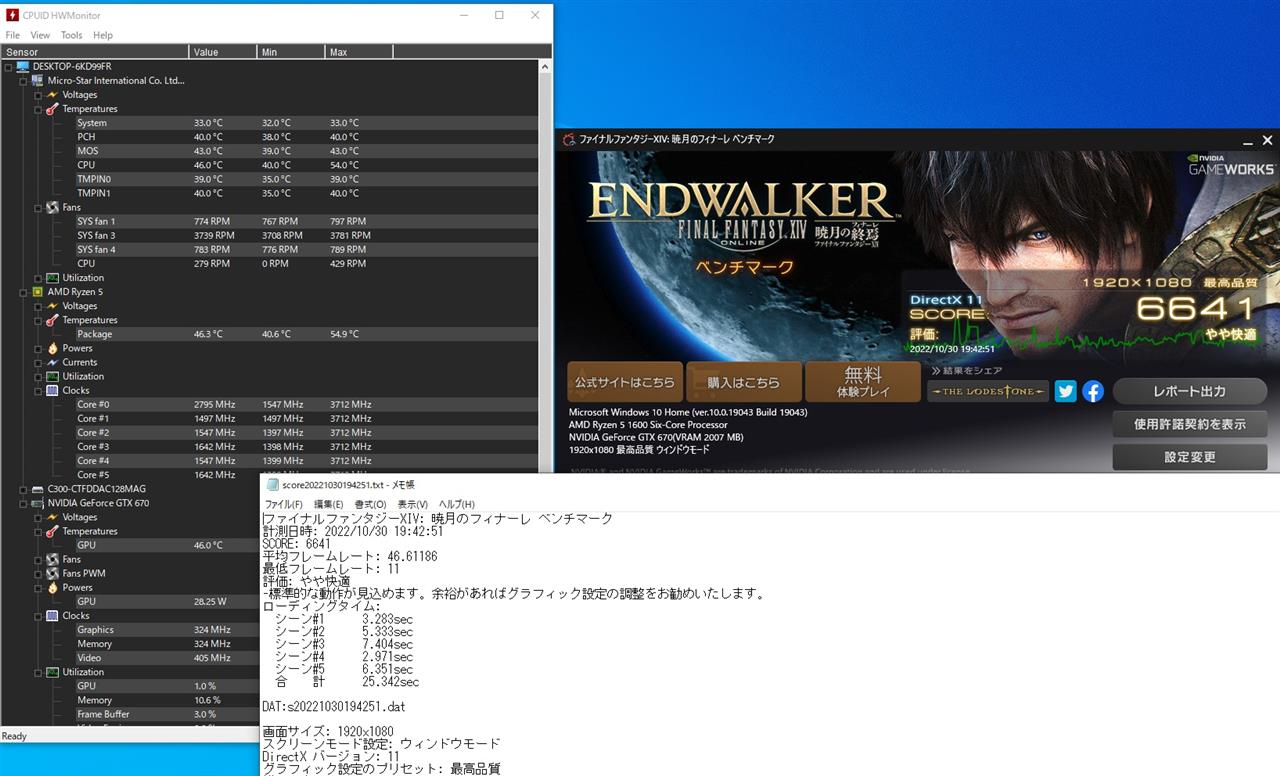Click the Powers flame icon under NVIDIA GeForce

tap(53, 587)
